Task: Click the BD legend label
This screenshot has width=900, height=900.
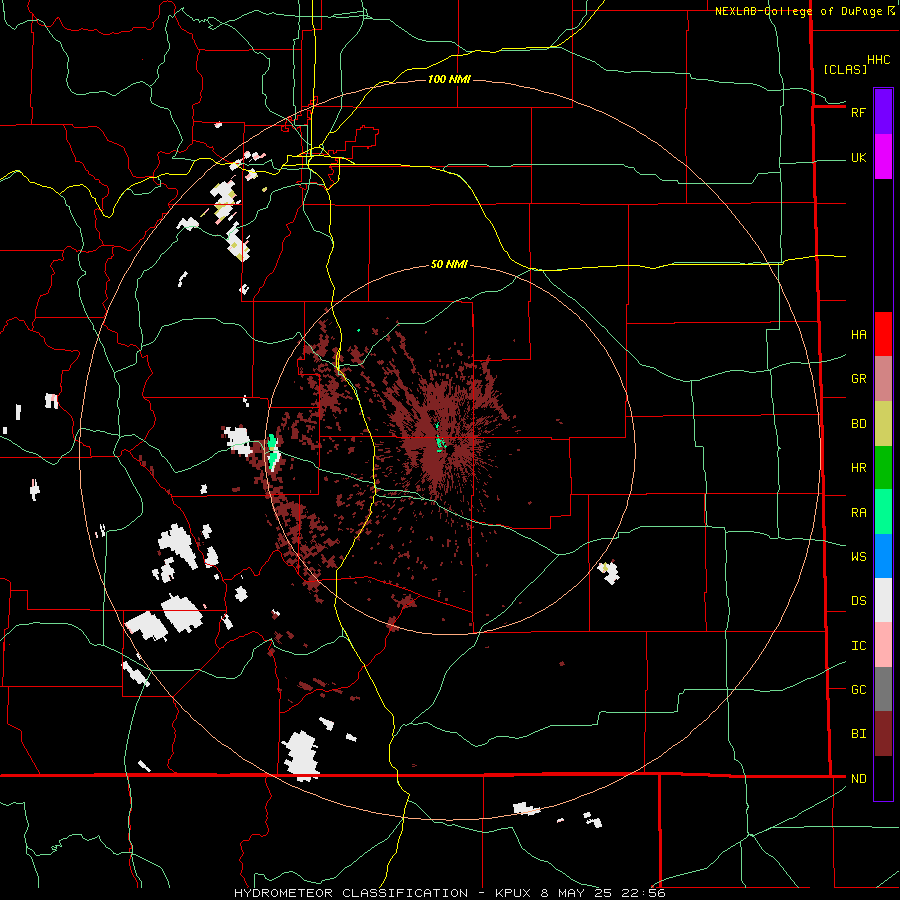Action: click(858, 424)
